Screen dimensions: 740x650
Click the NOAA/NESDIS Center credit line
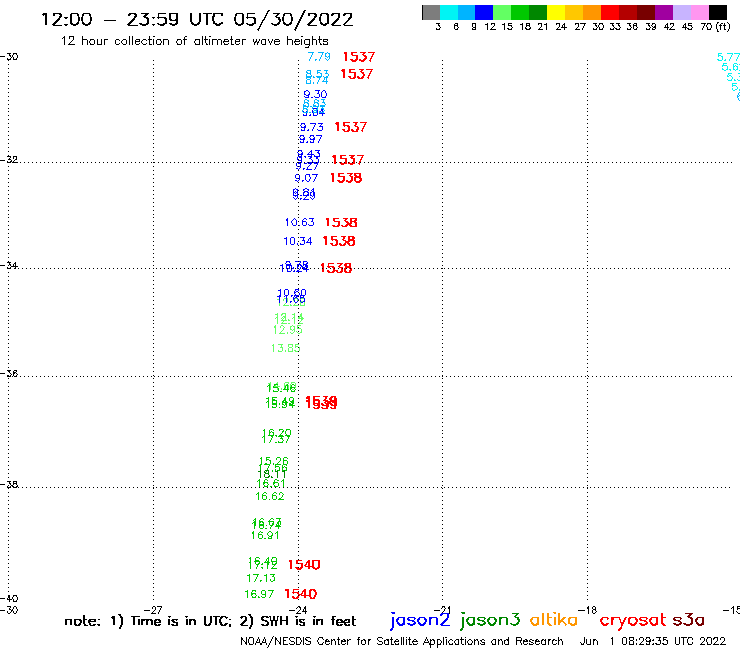coord(402,642)
